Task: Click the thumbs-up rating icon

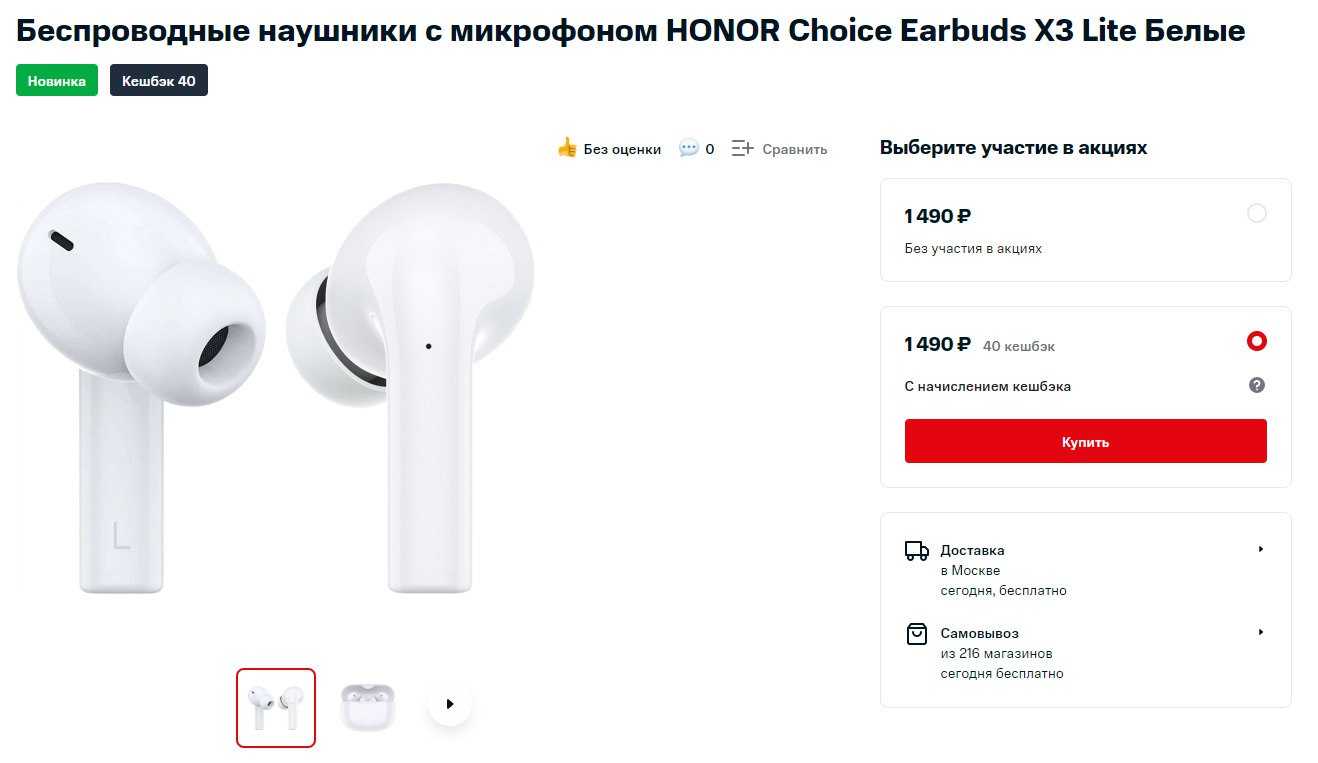Action: pyautogui.click(x=567, y=148)
